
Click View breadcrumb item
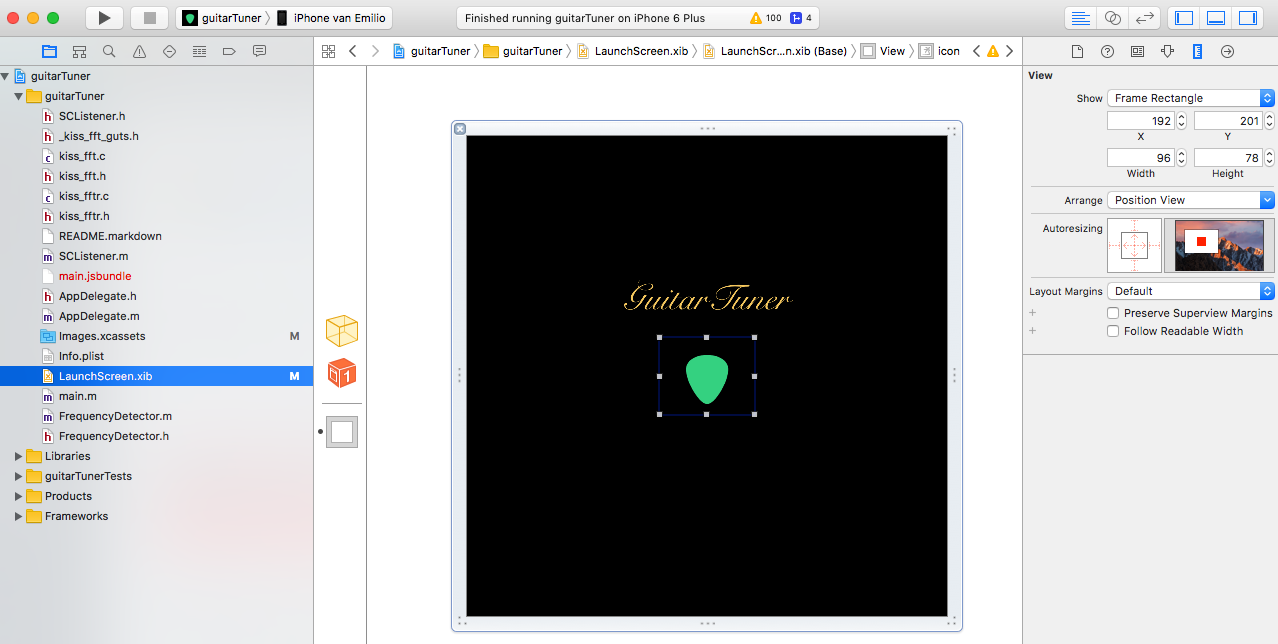point(883,51)
